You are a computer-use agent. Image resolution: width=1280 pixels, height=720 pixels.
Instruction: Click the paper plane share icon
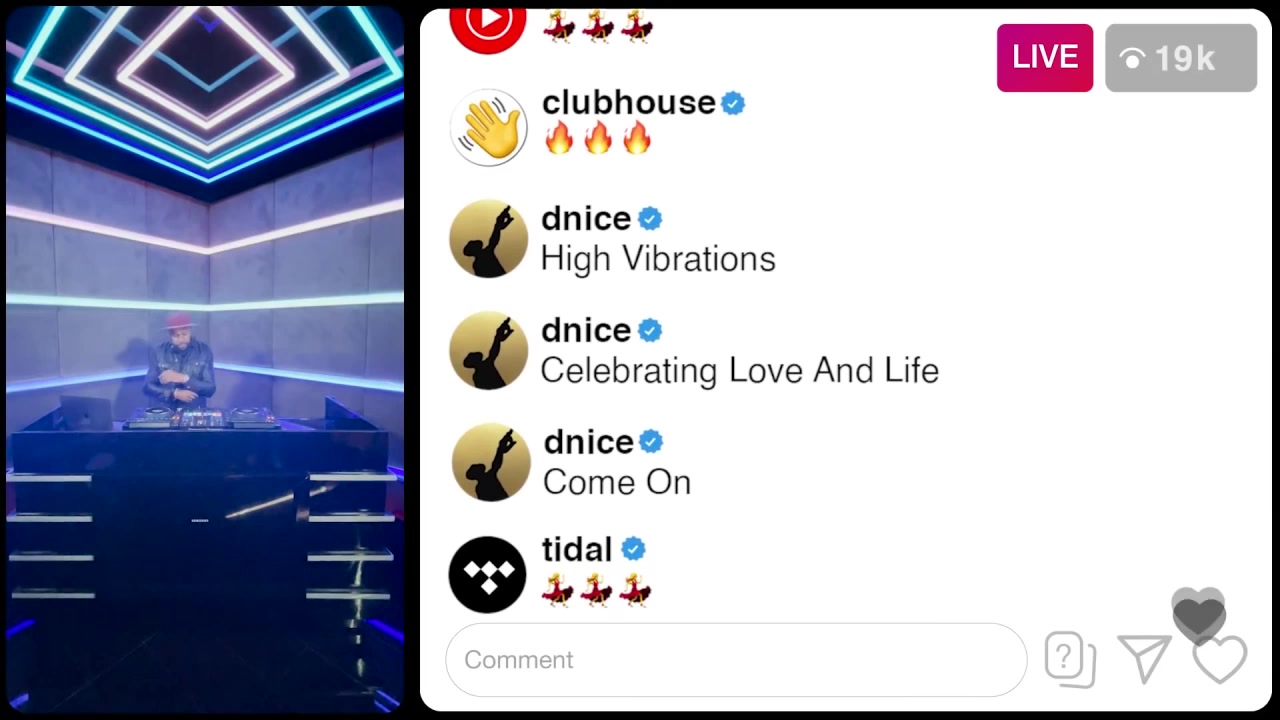[1145, 659]
